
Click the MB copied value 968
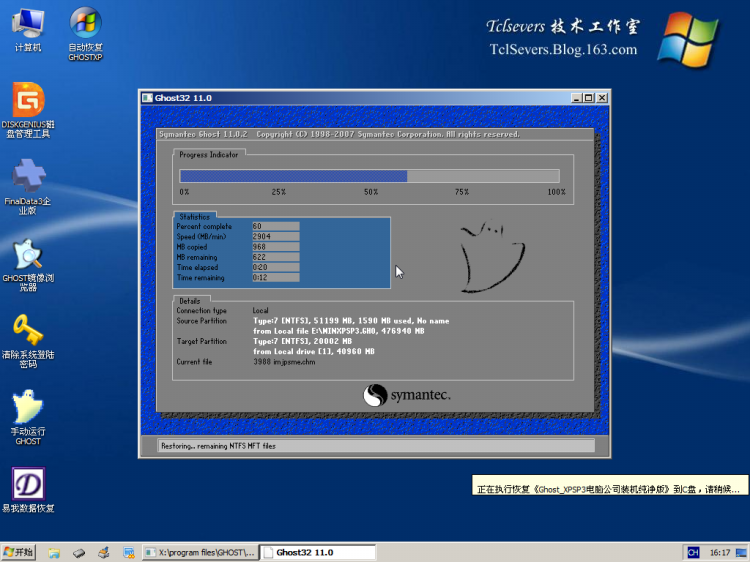[276, 247]
